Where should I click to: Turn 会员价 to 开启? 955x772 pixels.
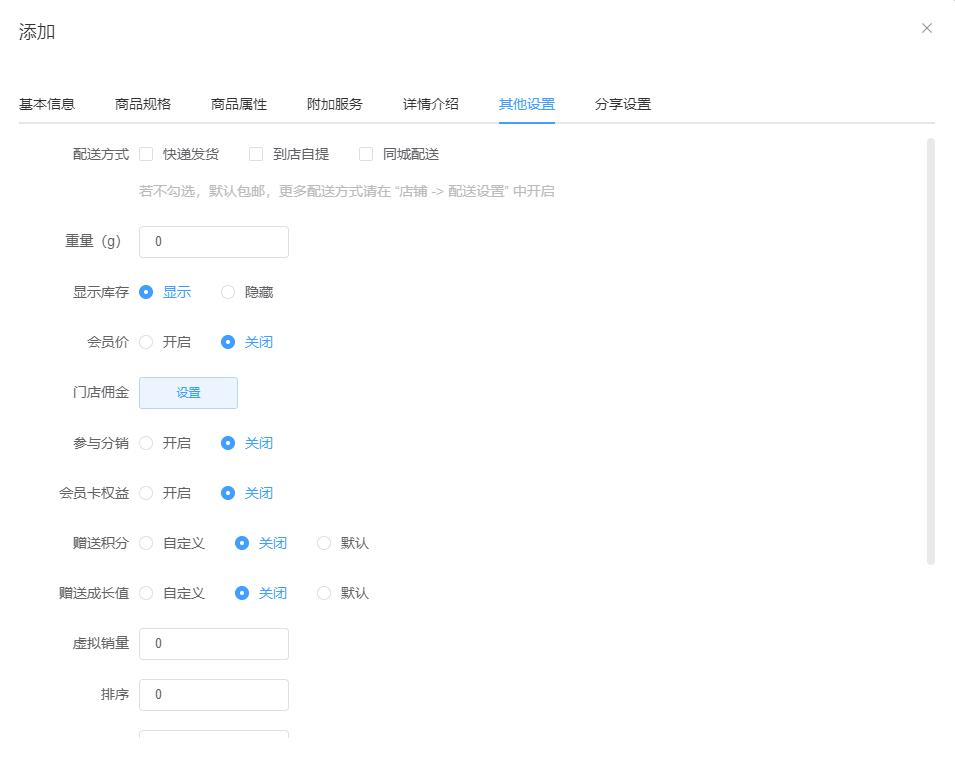pyautogui.click(x=146, y=342)
